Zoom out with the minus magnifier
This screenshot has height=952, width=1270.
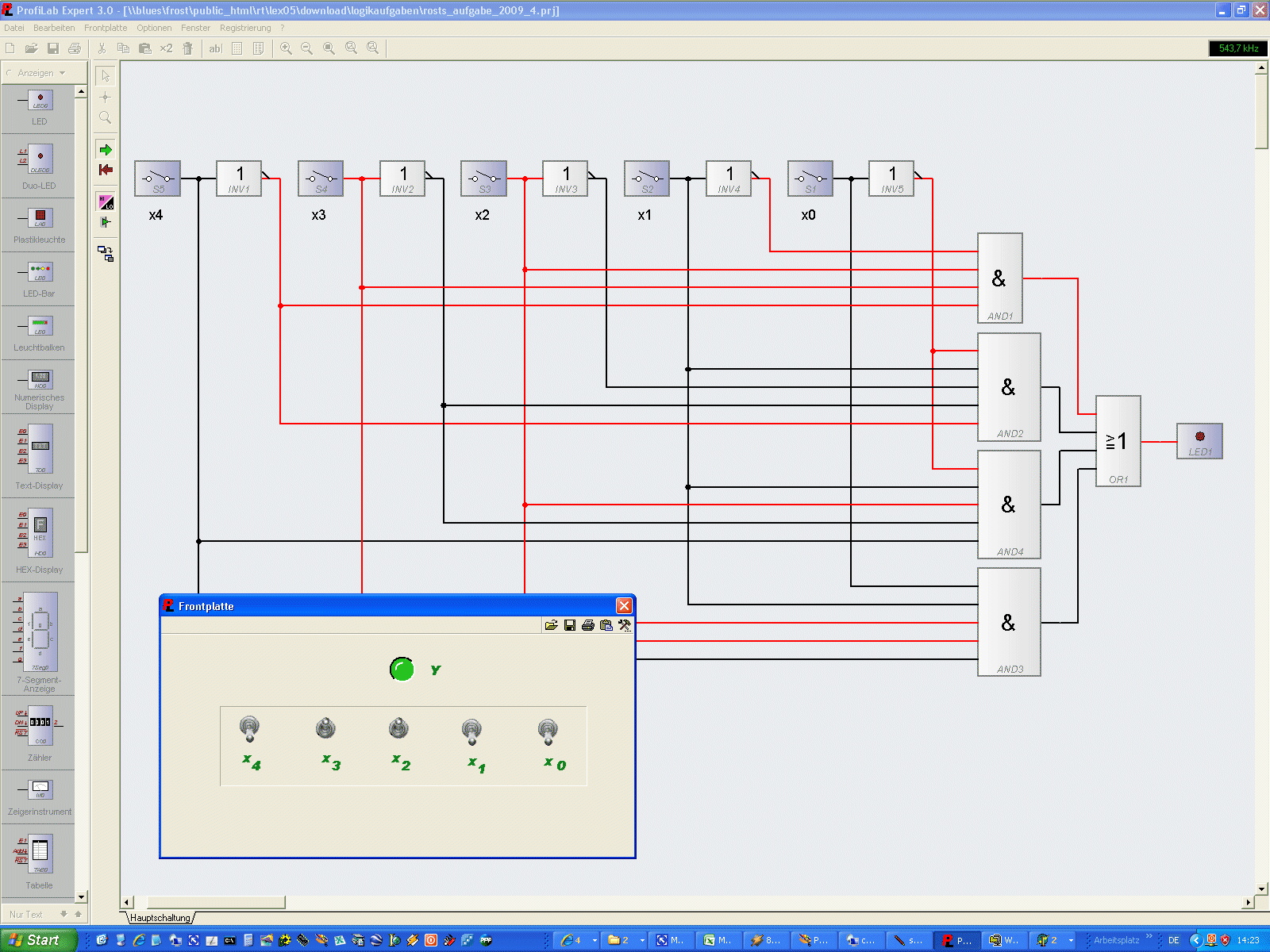[x=307, y=48]
